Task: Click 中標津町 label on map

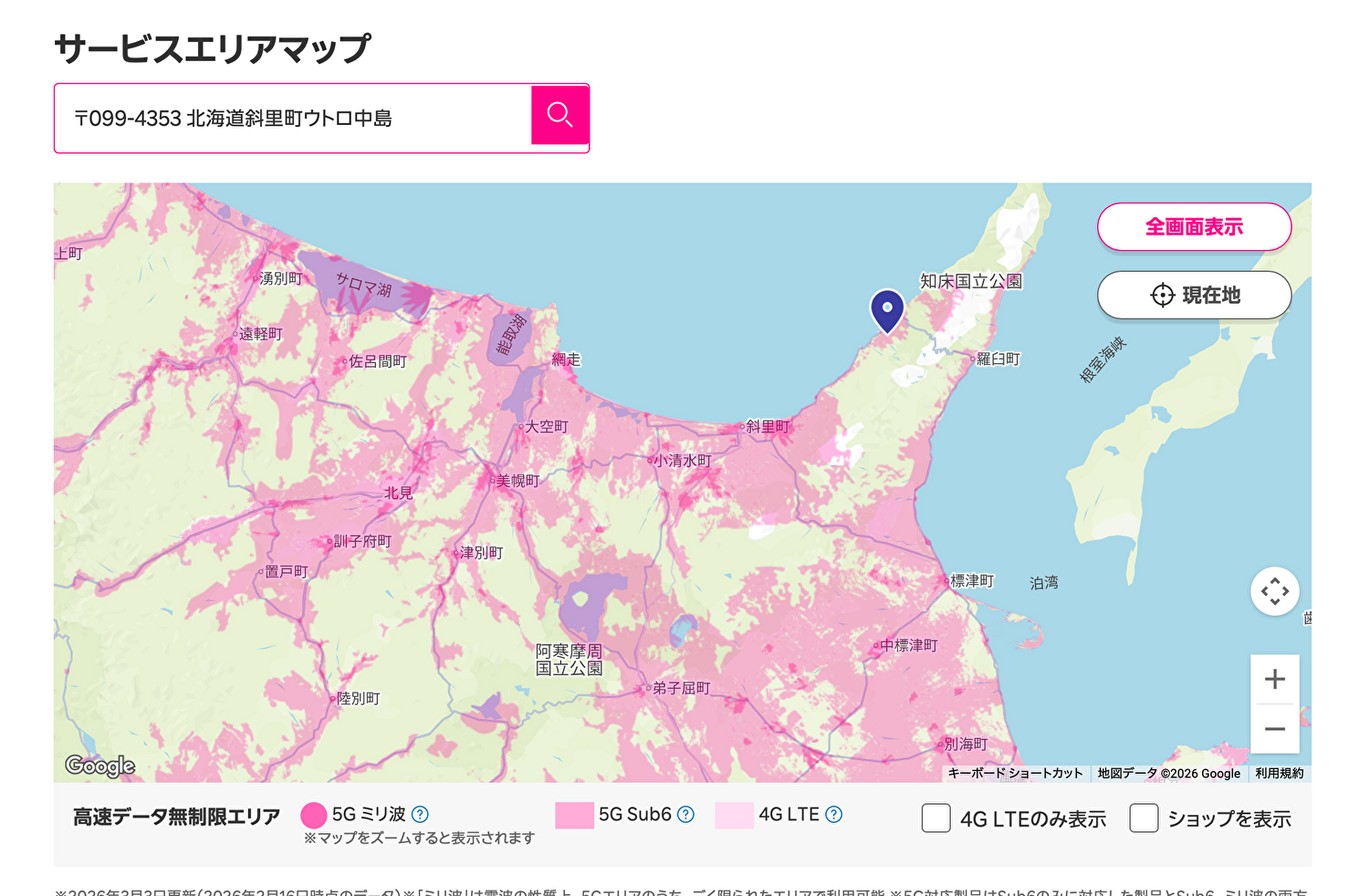Action: coord(909,645)
